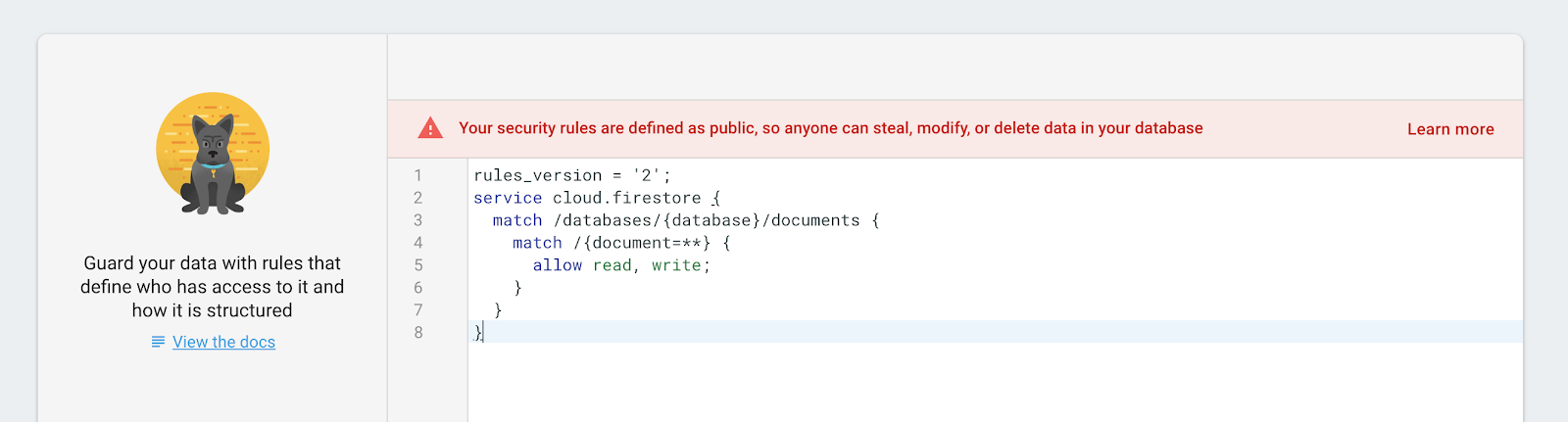Open the View the docs link
Viewport: 1568px width, 422px height.
coord(223,342)
